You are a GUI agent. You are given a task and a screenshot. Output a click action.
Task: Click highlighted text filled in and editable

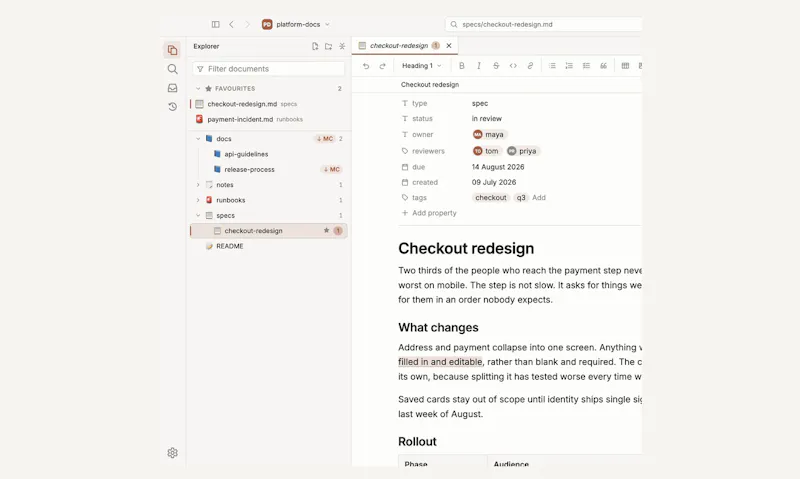point(440,362)
